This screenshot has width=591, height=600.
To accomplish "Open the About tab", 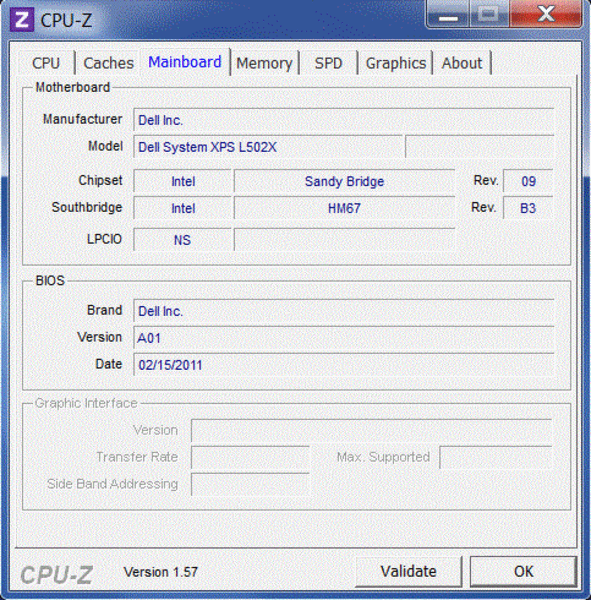I will tap(462, 63).
